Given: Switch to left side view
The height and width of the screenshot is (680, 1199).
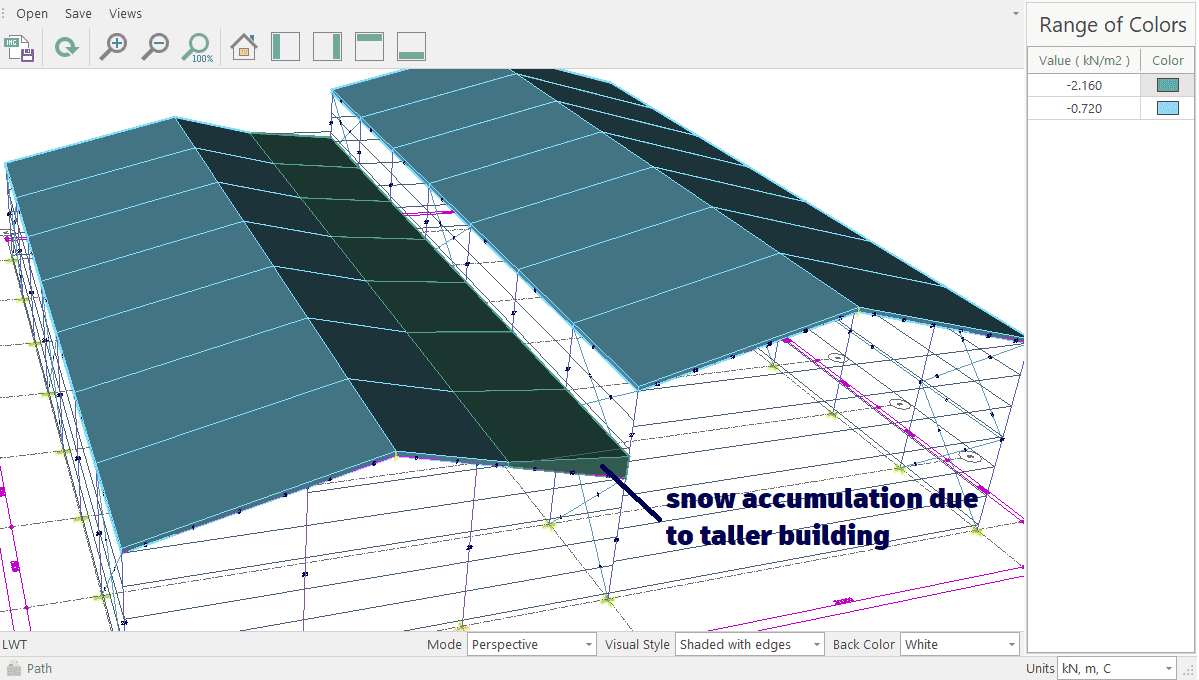Looking at the screenshot, I should pos(285,47).
